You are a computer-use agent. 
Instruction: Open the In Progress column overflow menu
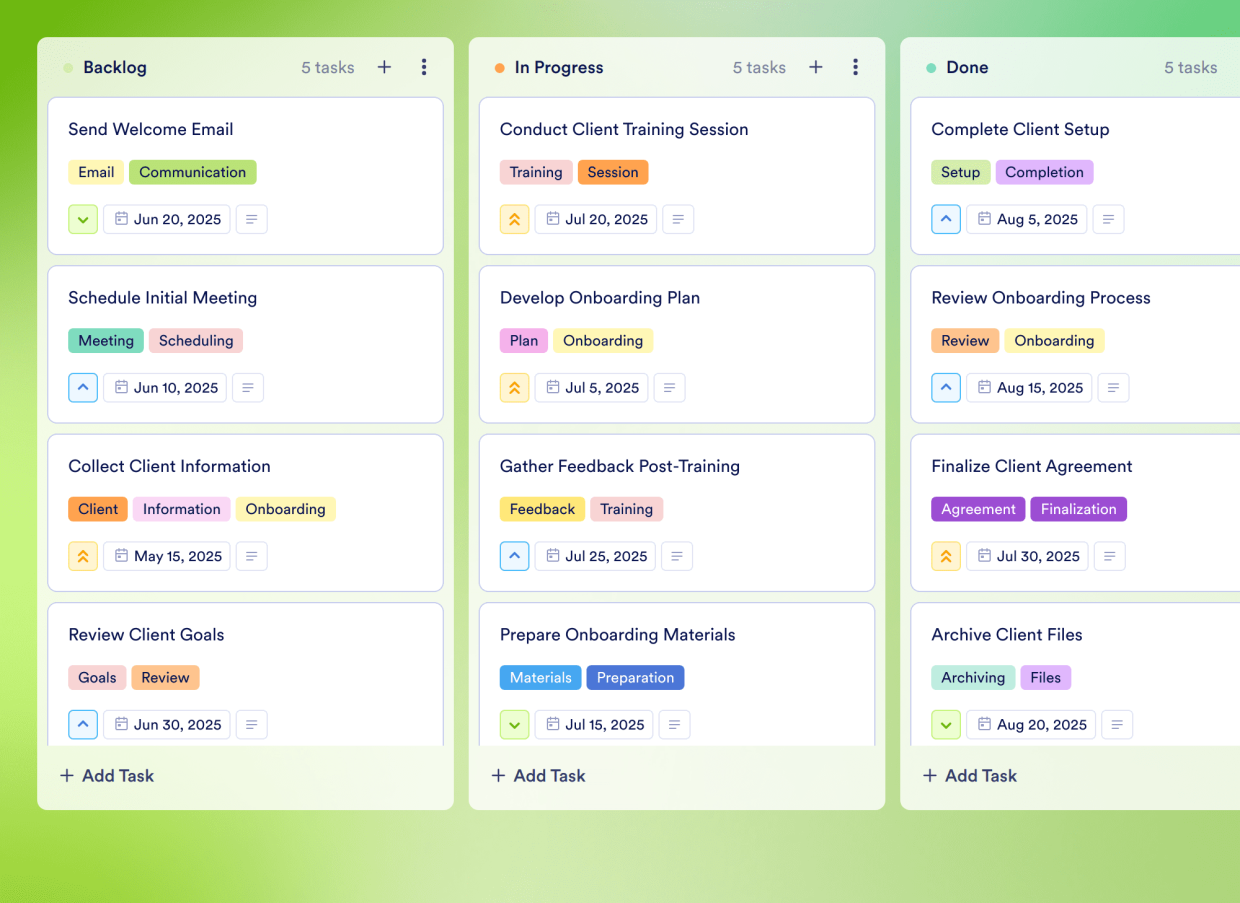855,67
